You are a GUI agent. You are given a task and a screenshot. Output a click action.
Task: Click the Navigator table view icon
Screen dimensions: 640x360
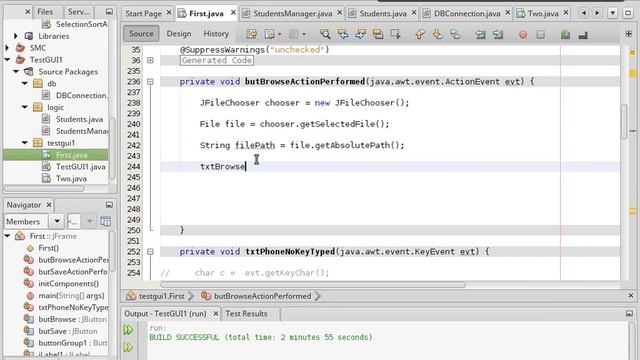coord(105,222)
